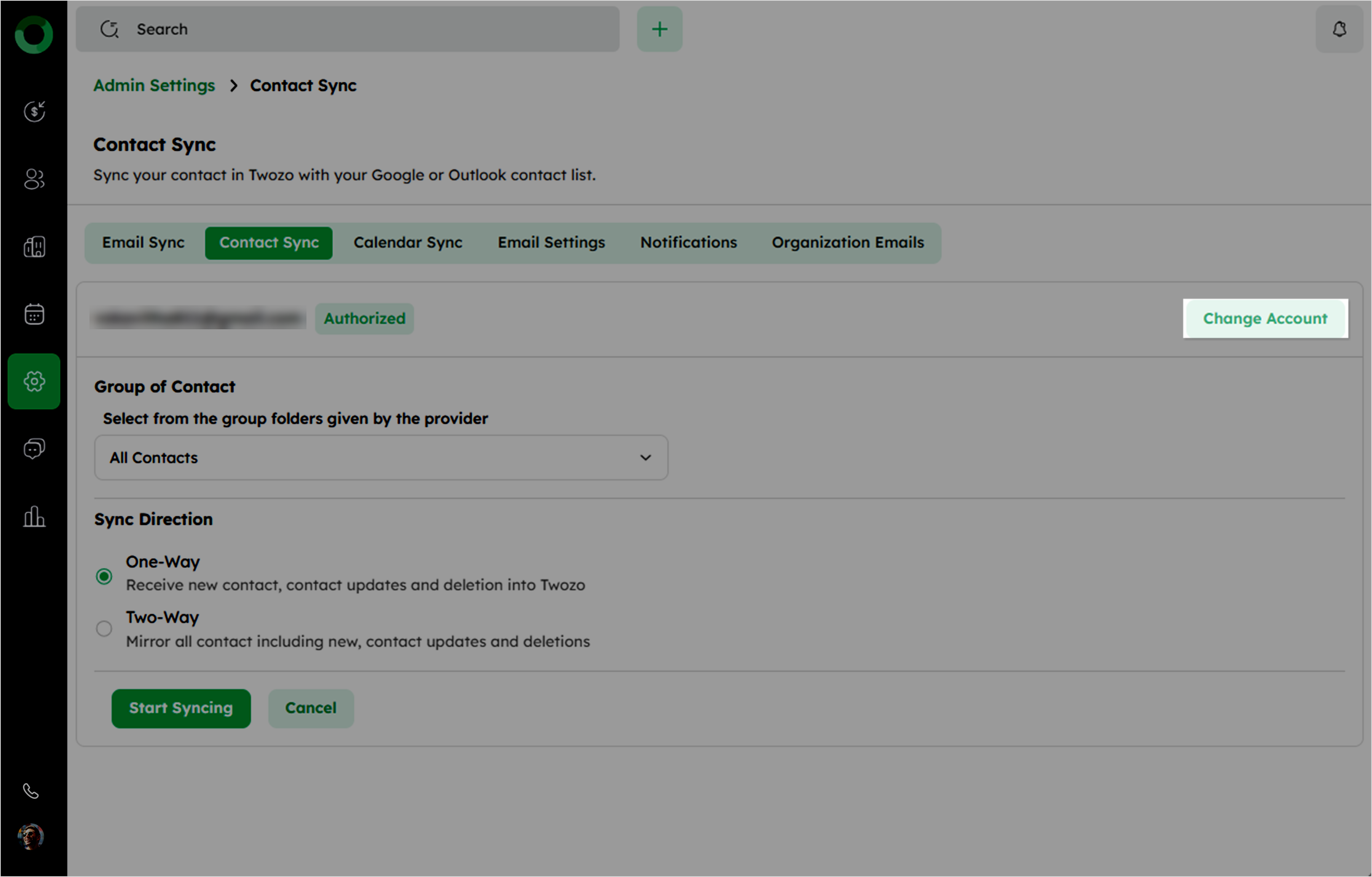Switch to the Email Settings tab
This screenshot has height=877, width=1372.
tap(551, 243)
